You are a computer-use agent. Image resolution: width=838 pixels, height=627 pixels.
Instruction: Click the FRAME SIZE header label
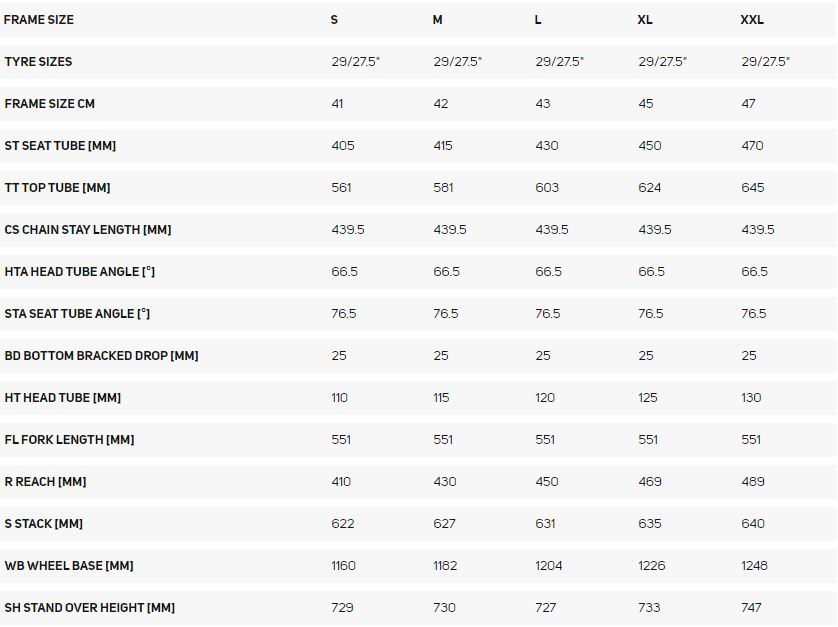38,20
